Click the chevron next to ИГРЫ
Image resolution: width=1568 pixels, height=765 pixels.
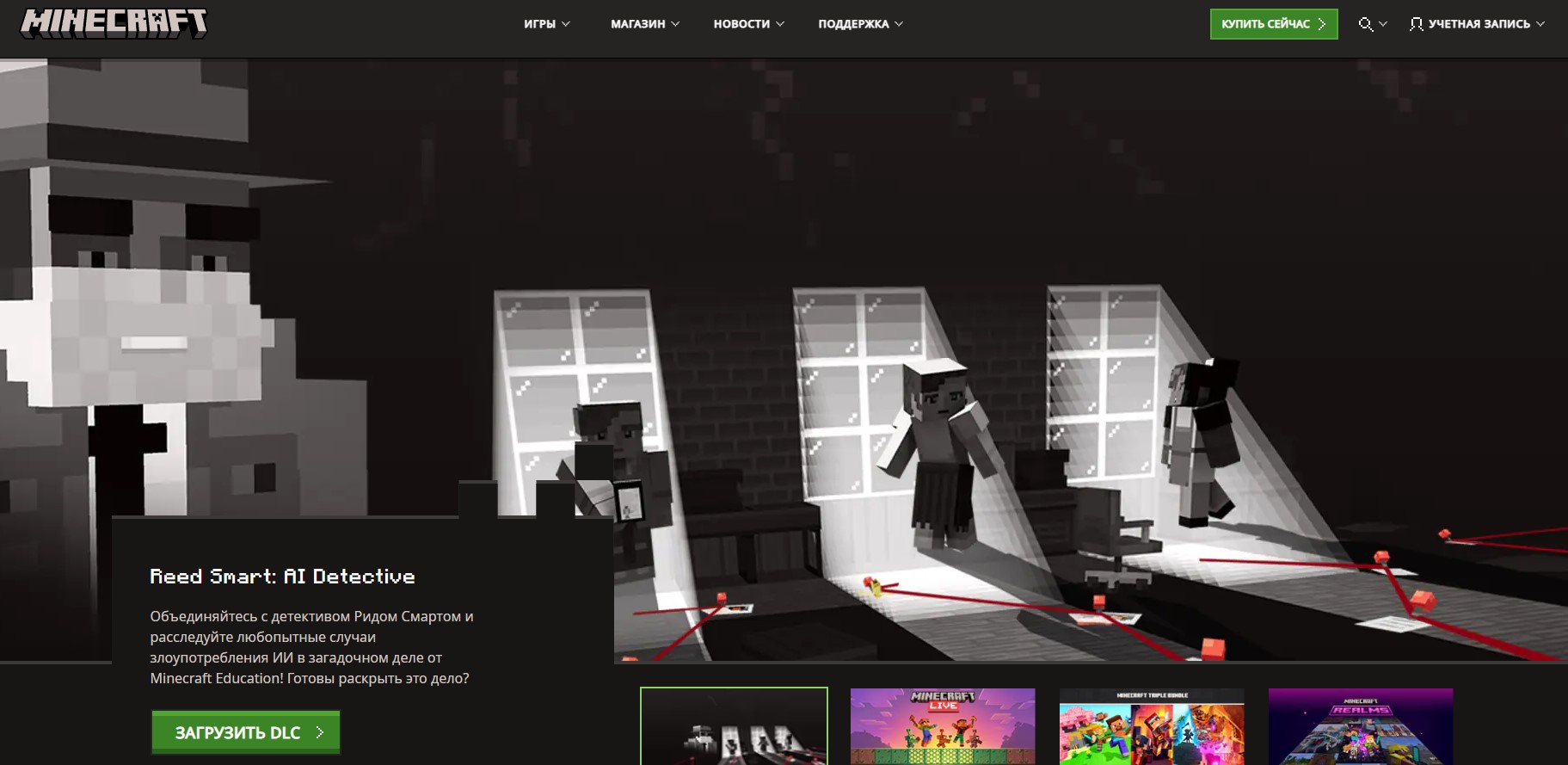point(566,24)
